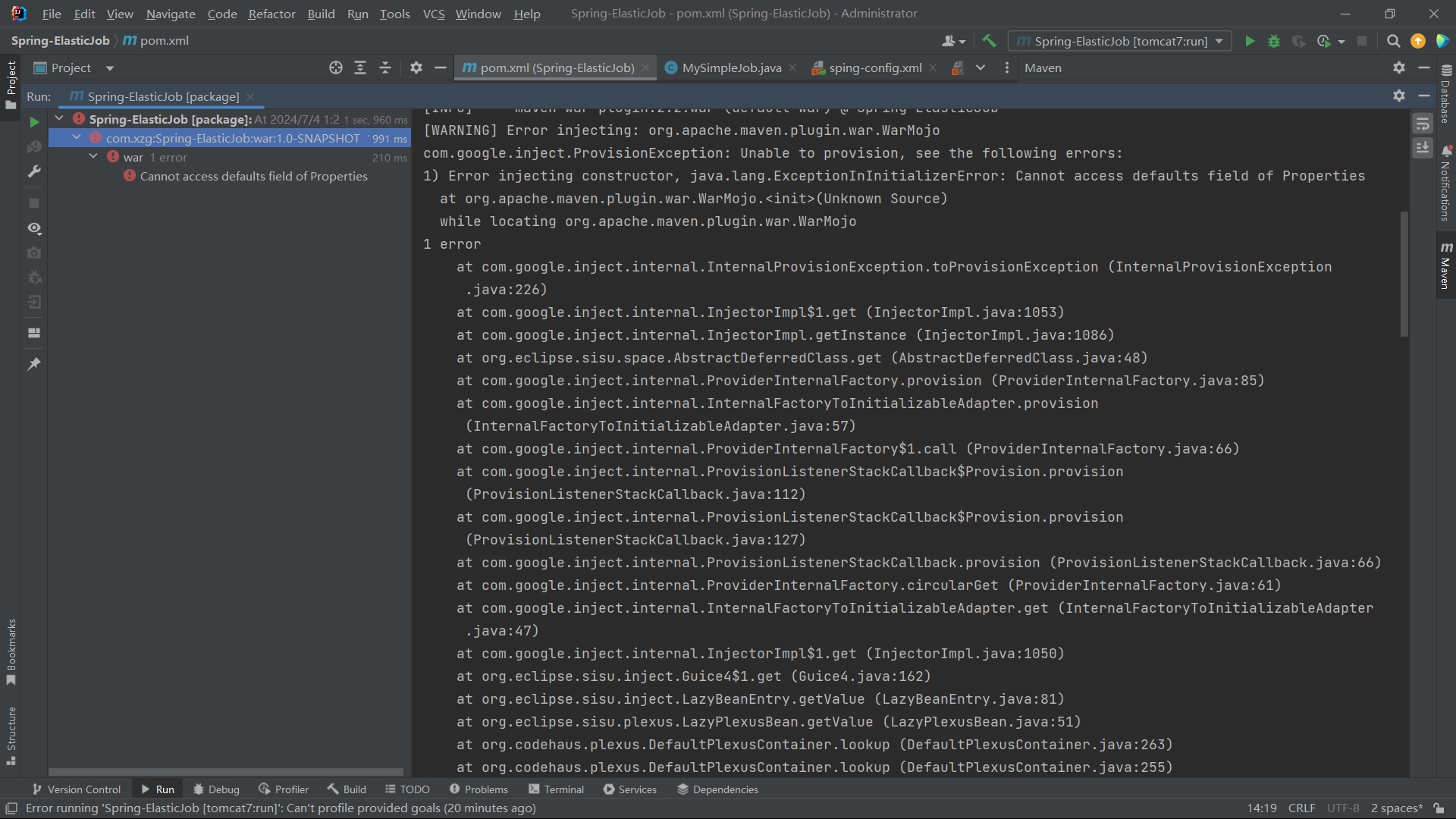Open the Run panel gear settings
This screenshot has width=1456, height=819.
tap(1399, 96)
